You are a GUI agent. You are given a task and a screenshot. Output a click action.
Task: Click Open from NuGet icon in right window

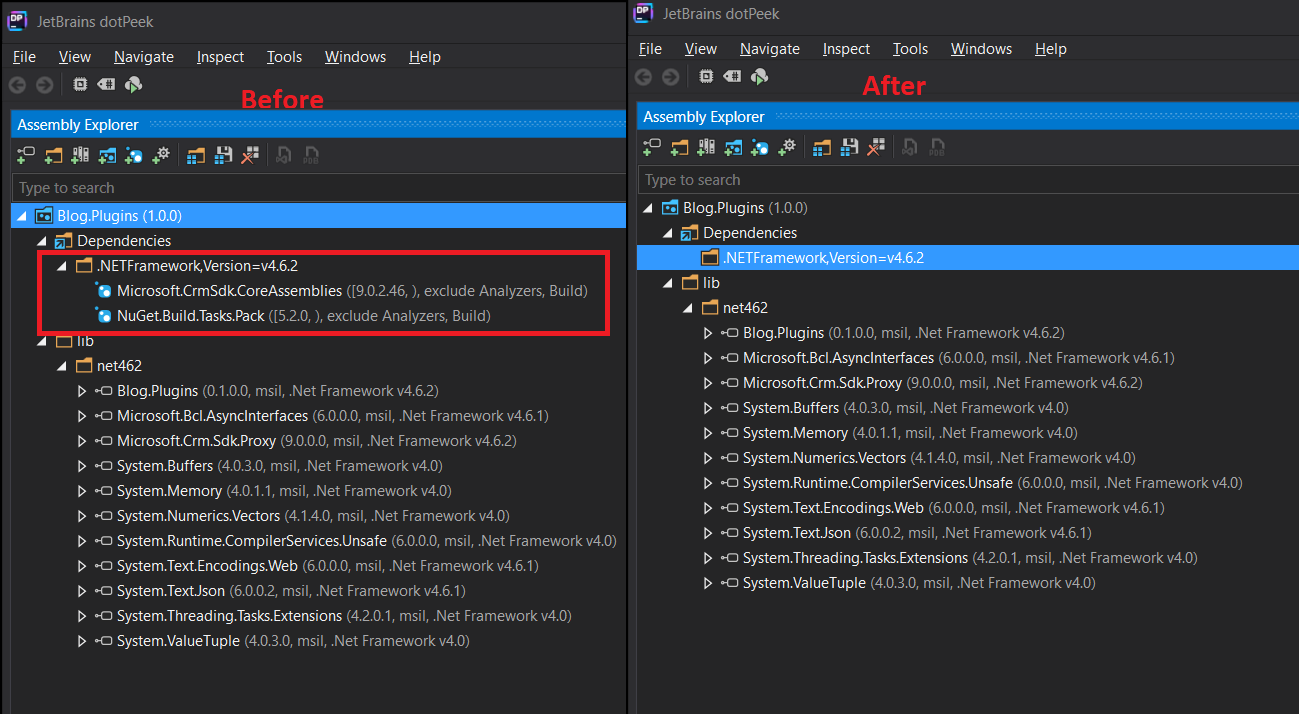point(734,147)
